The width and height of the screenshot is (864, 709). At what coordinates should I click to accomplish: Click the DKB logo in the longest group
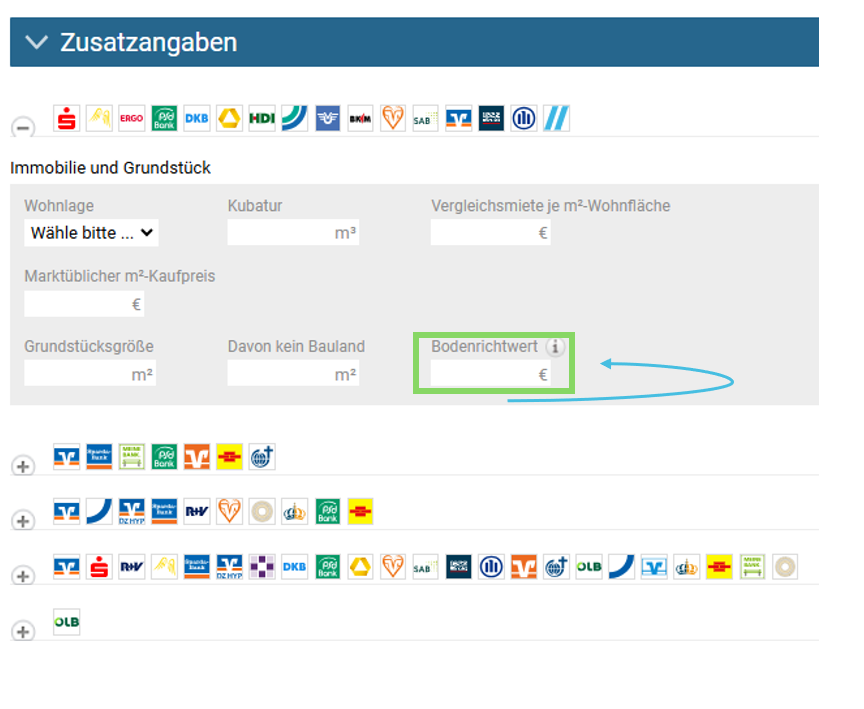(294, 567)
